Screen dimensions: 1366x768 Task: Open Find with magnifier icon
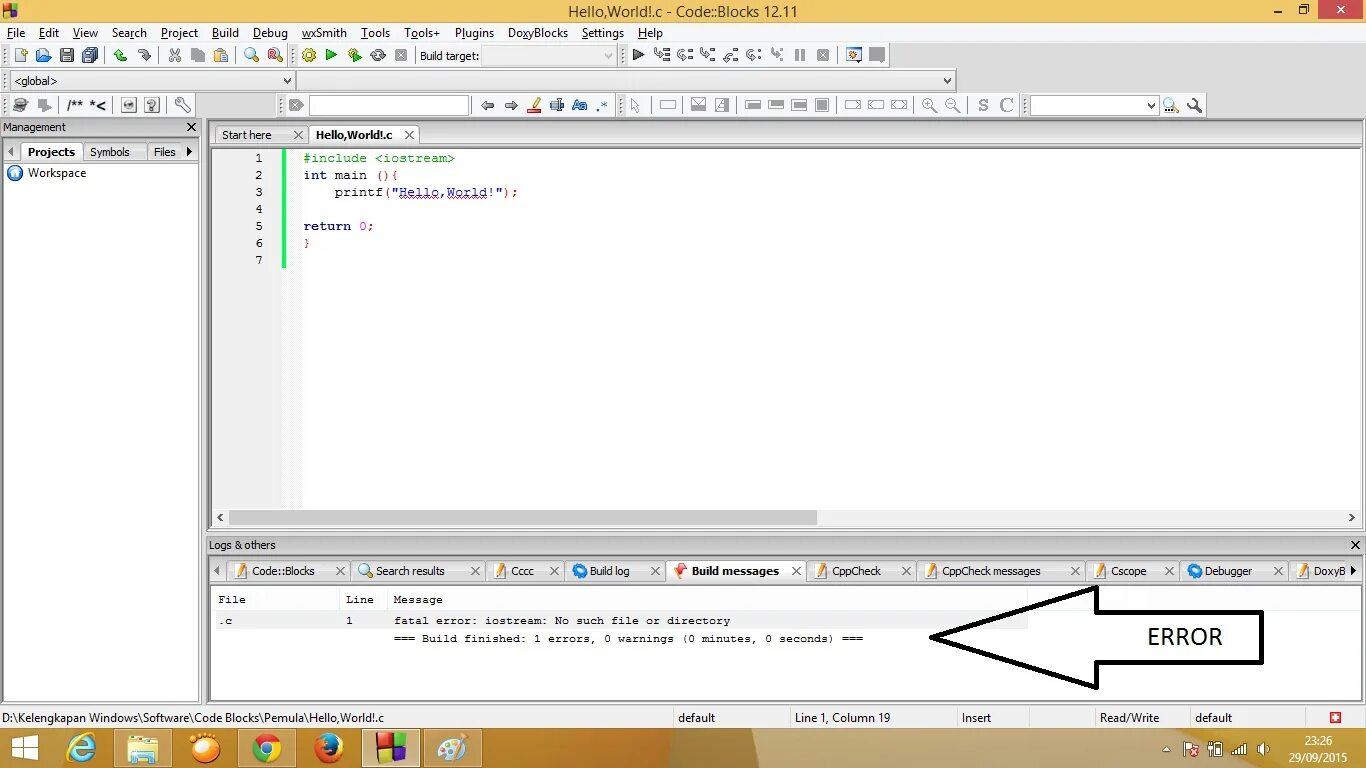(251, 56)
